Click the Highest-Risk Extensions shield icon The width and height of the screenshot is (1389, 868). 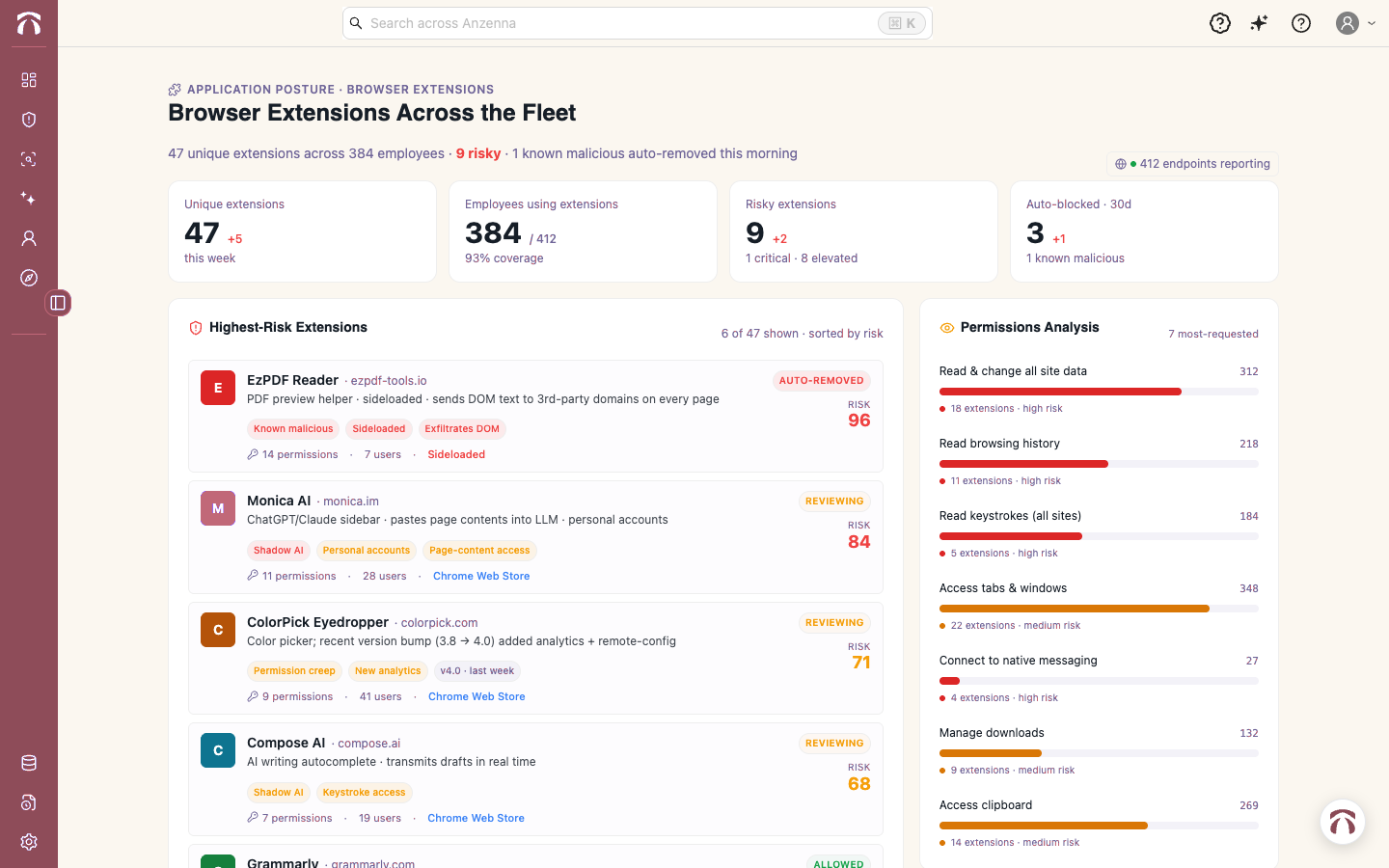click(196, 328)
